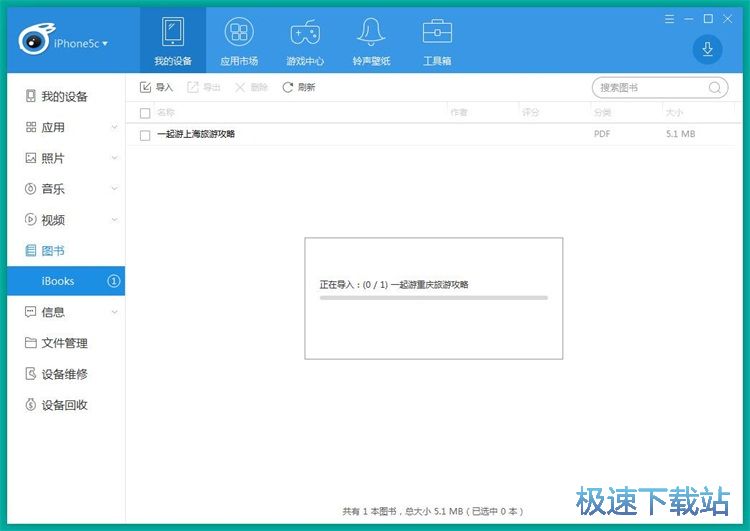The width and height of the screenshot is (750, 531).
Task: Maximize the window
Action: (708, 19)
